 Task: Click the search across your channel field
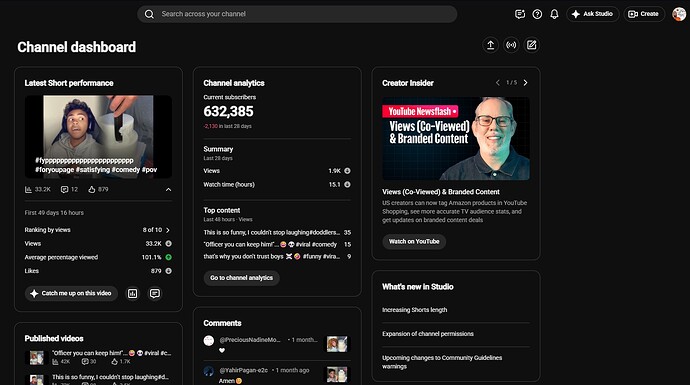pyautogui.click(x=297, y=14)
